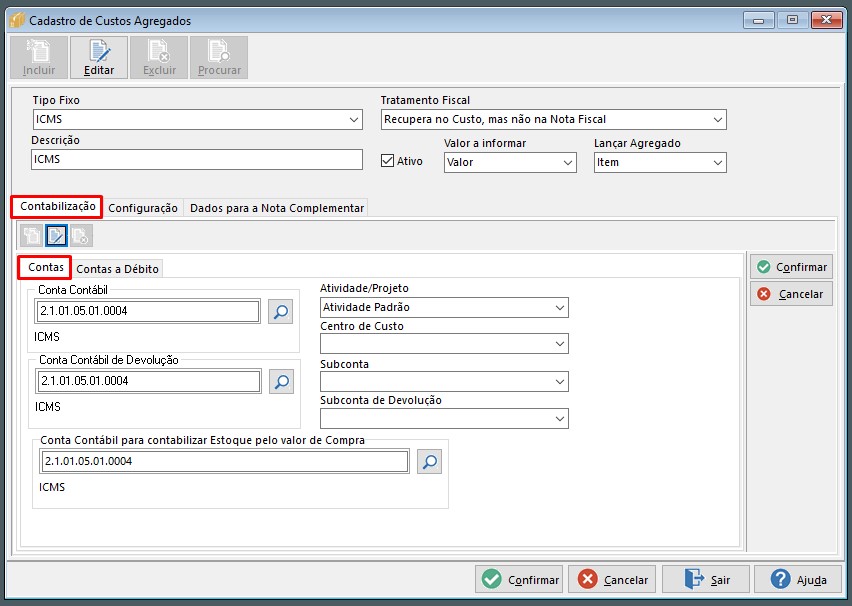Expand the Tratamento Fiscal dropdown
The height and width of the screenshot is (606, 852).
coord(718,120)
